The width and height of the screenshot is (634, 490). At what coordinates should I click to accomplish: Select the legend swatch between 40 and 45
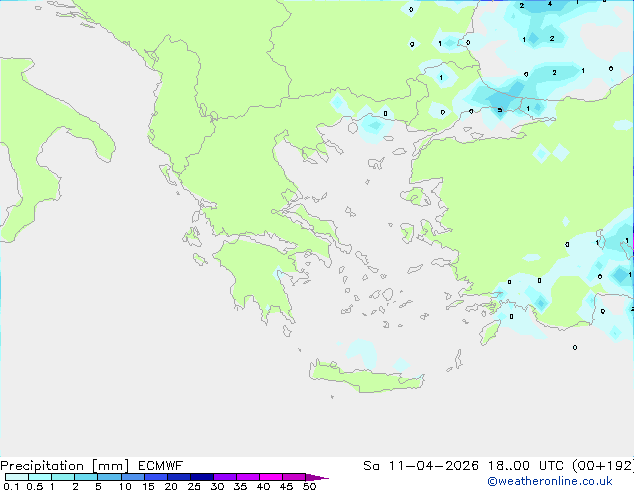pyautogui.click(x=271, y=477)
